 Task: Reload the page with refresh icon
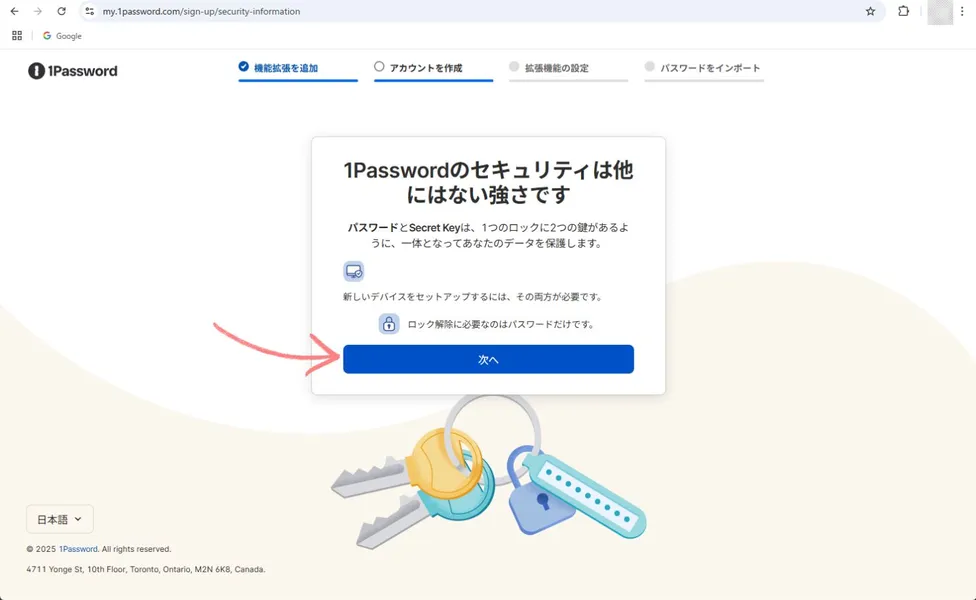(61, 11)
